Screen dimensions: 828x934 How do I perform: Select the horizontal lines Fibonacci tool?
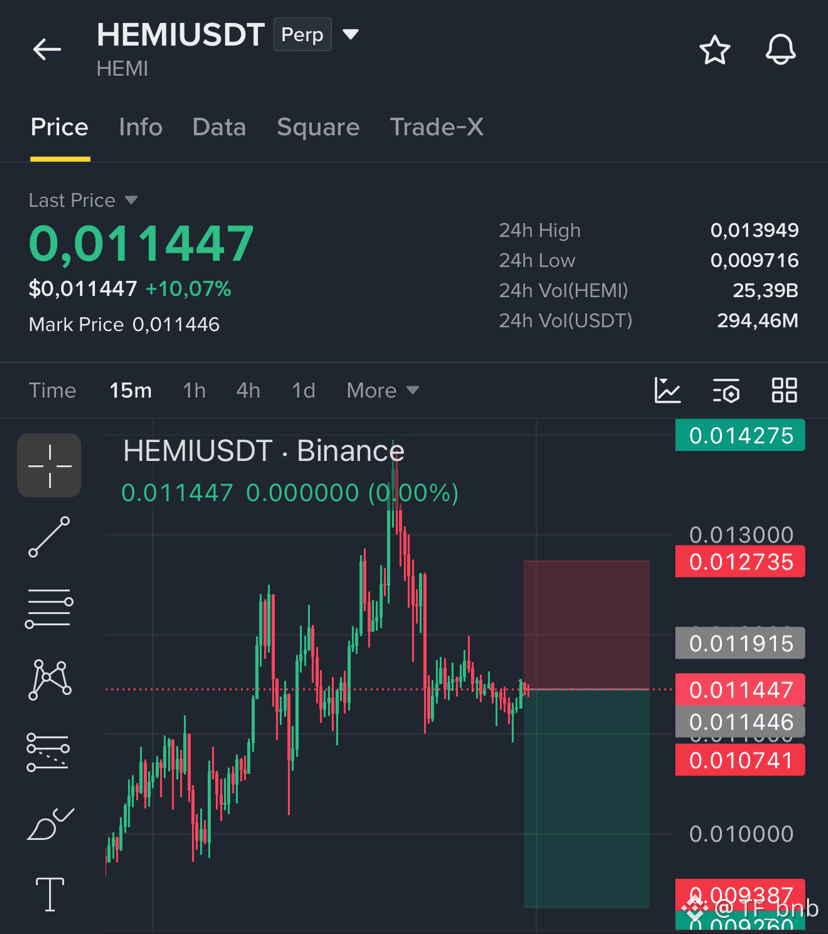click(x=49, y=608)
